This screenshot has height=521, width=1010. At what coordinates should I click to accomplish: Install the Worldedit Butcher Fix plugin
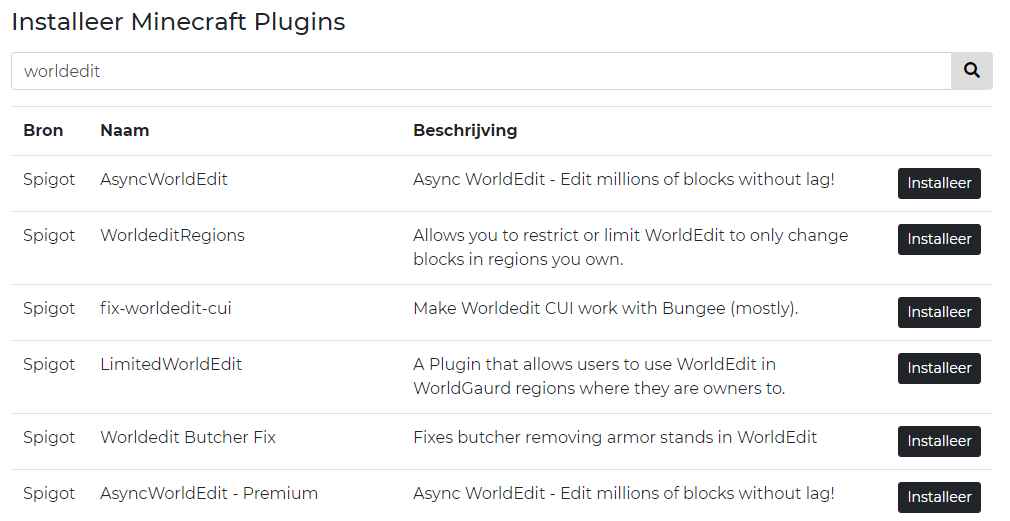tap(939, 441)
